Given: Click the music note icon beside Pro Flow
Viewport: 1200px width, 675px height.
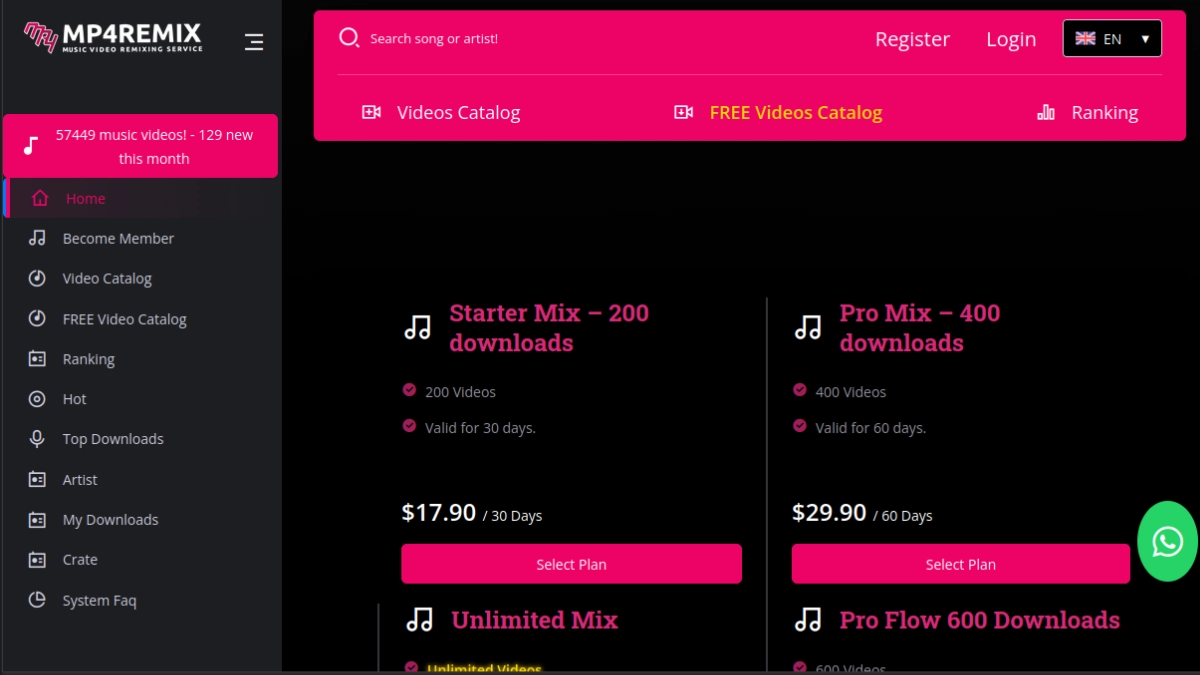Looking at the screenshot, I should [x=807, y=620].
